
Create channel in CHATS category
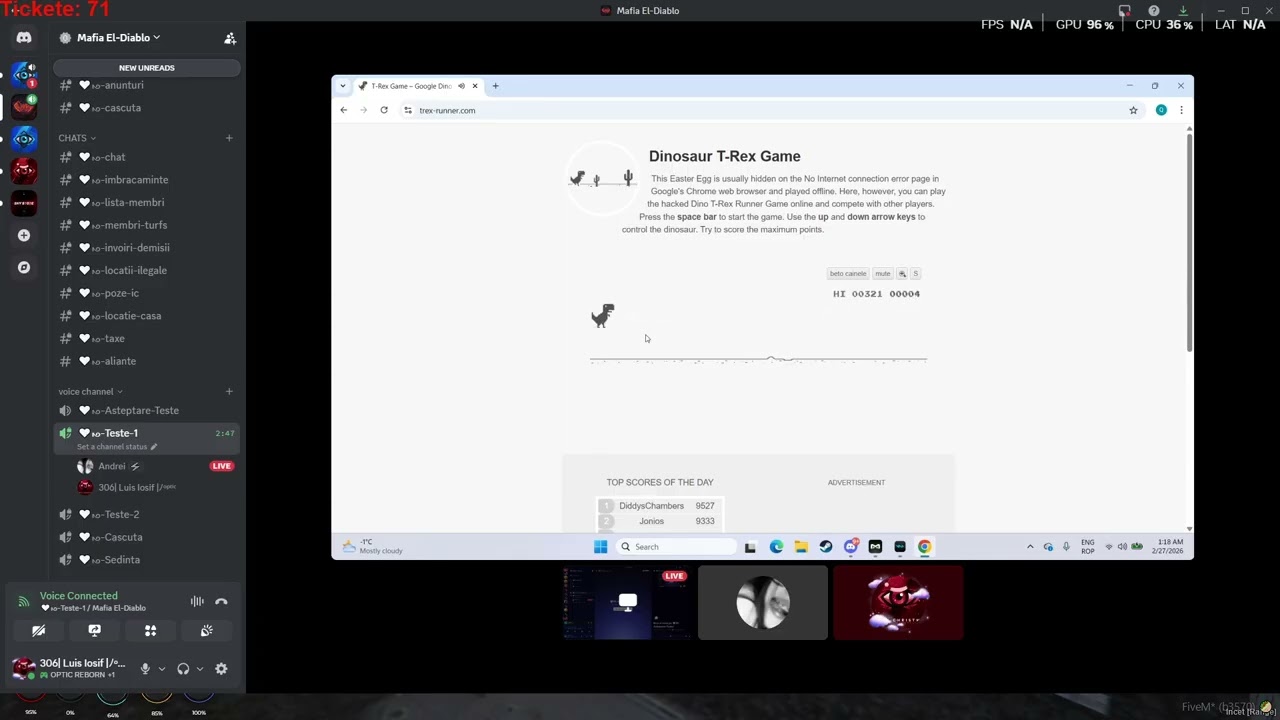click(x=229, y=138)
